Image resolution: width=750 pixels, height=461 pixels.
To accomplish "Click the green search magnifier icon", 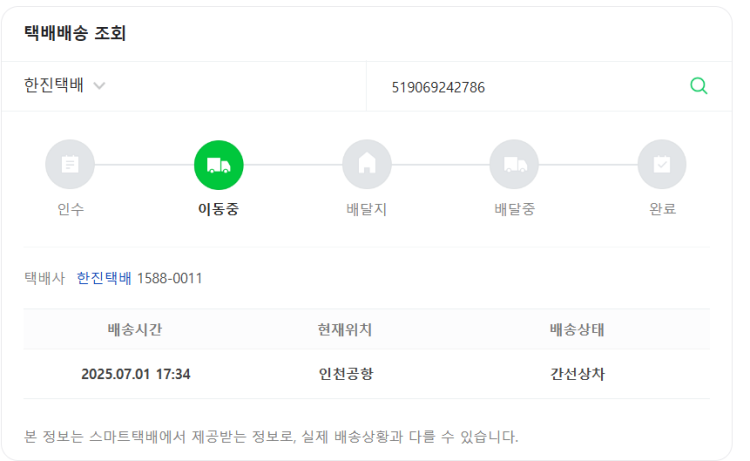I will point(698,86).
